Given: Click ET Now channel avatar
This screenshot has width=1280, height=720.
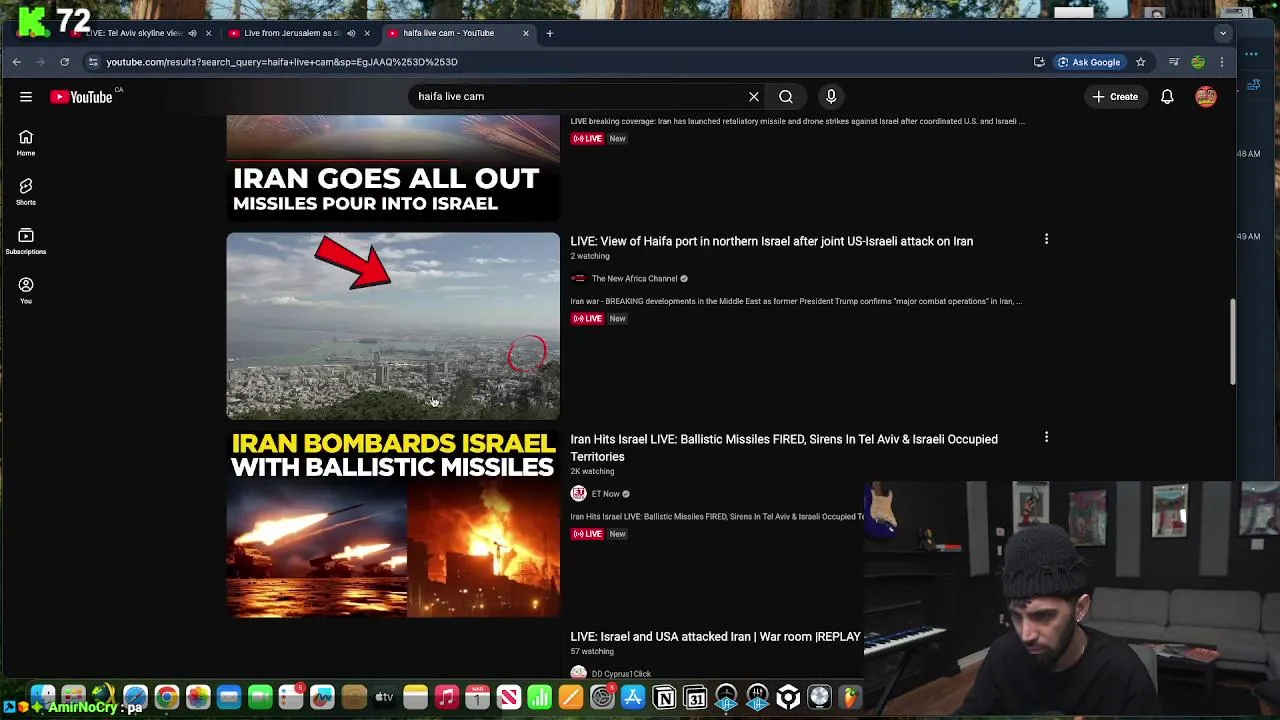Looking at the screenshot, I should (578, 494).
